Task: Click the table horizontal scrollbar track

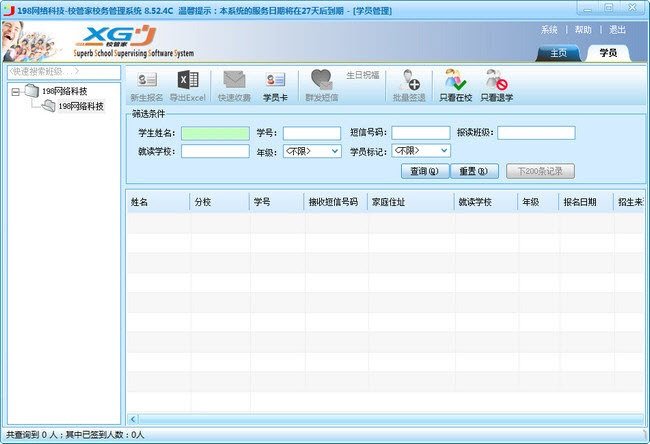Action: click(391, 419)
